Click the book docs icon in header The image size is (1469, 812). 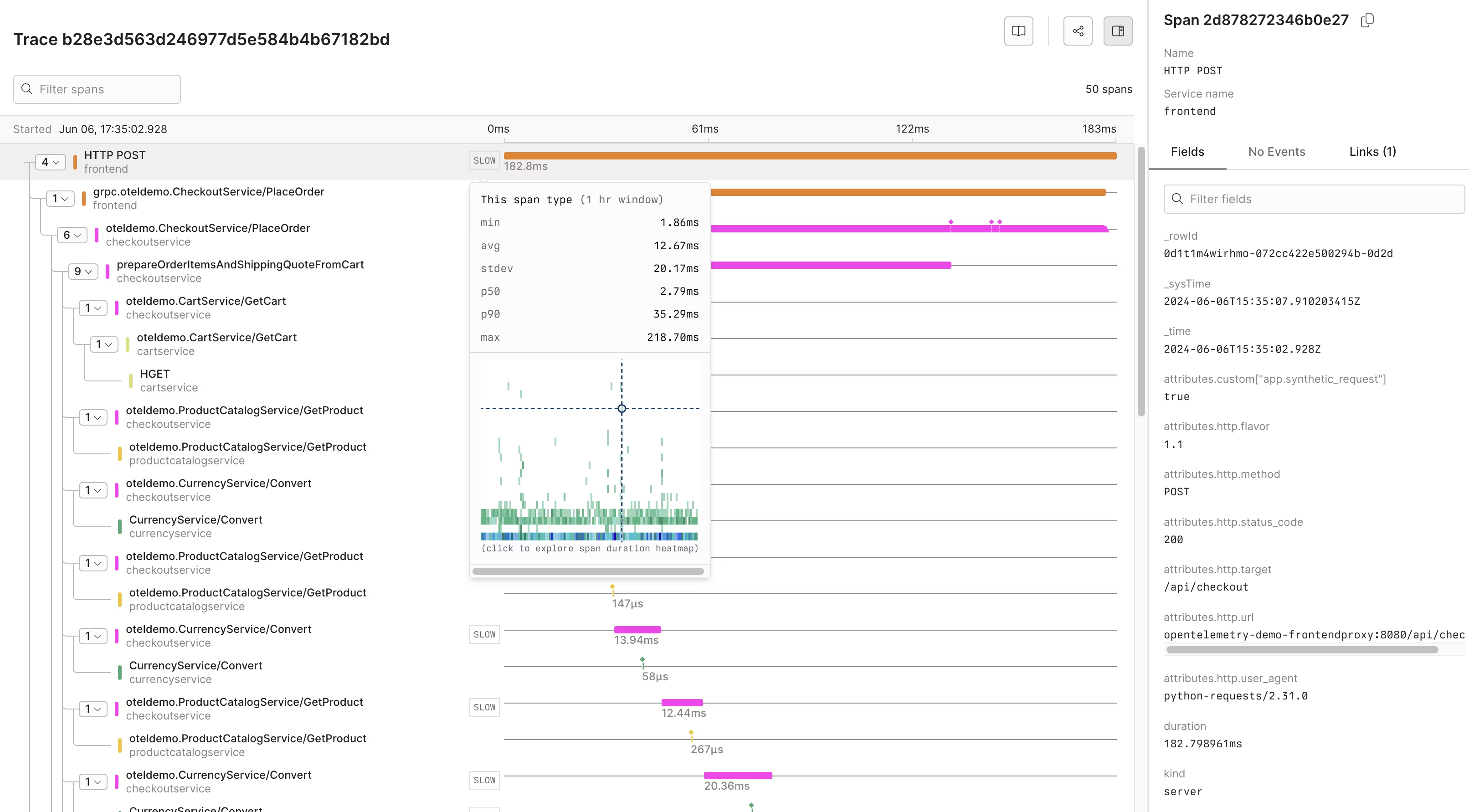click(x=1018, y=31)
